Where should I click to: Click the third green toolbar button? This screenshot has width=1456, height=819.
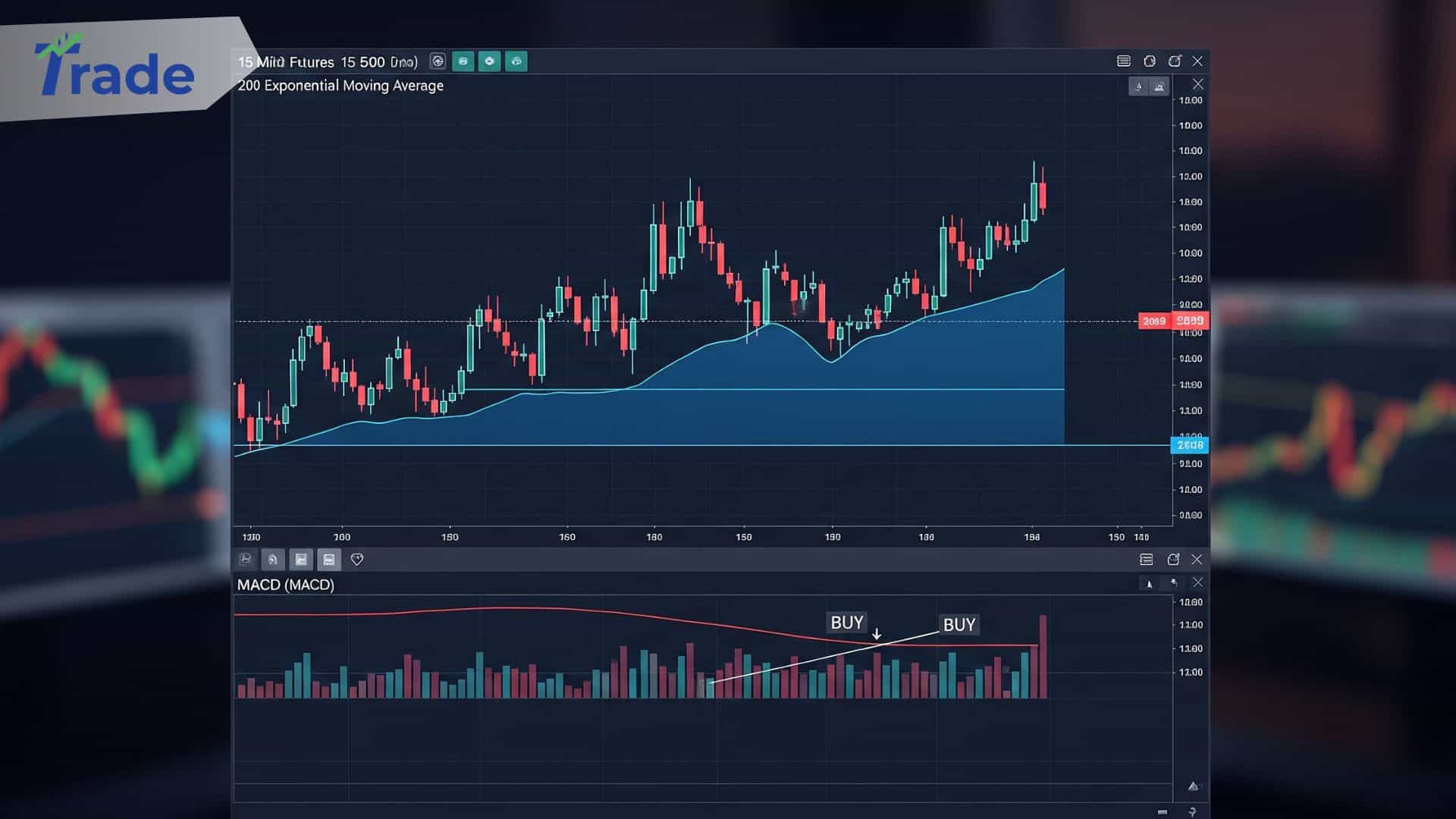click(516, 61)
